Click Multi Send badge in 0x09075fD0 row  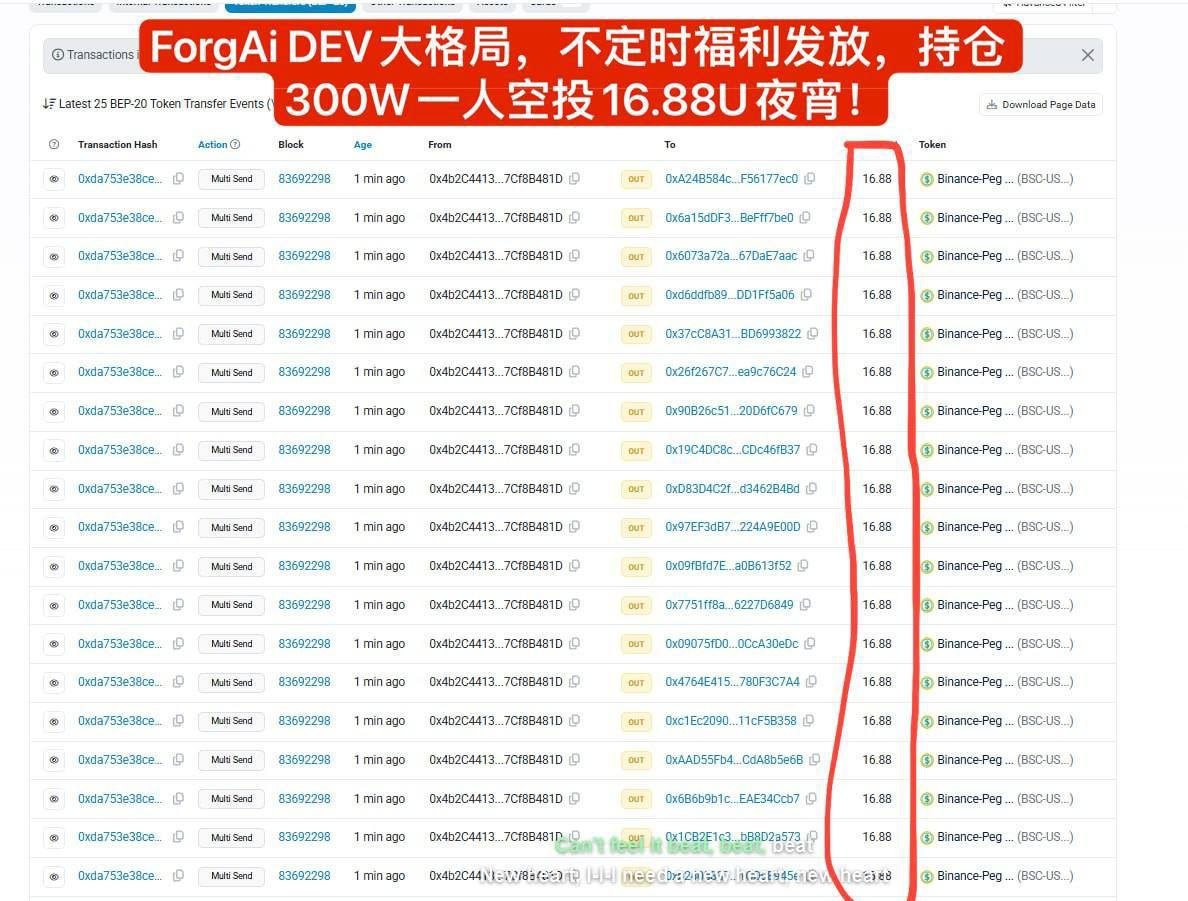pos(231,643)
